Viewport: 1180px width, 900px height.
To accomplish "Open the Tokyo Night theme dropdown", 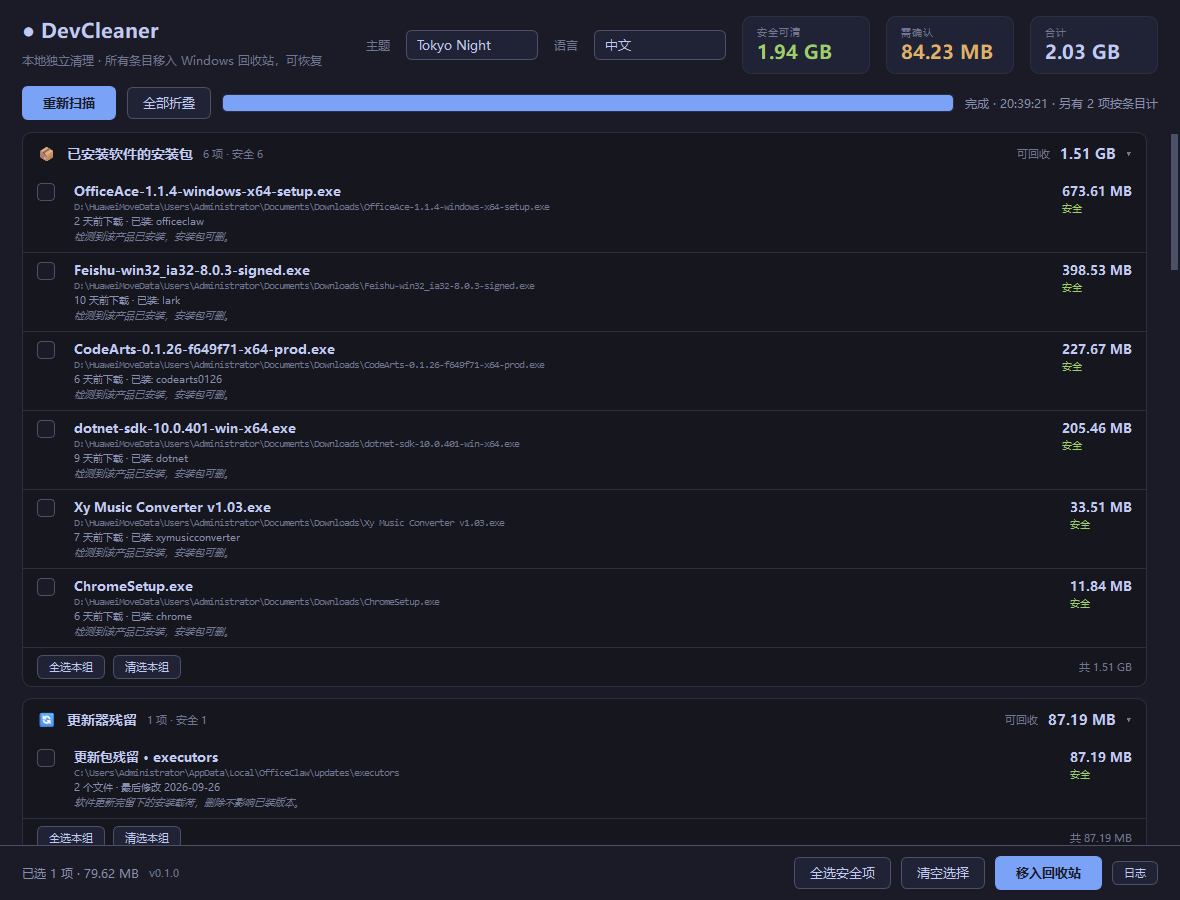I will pos(472,45).
